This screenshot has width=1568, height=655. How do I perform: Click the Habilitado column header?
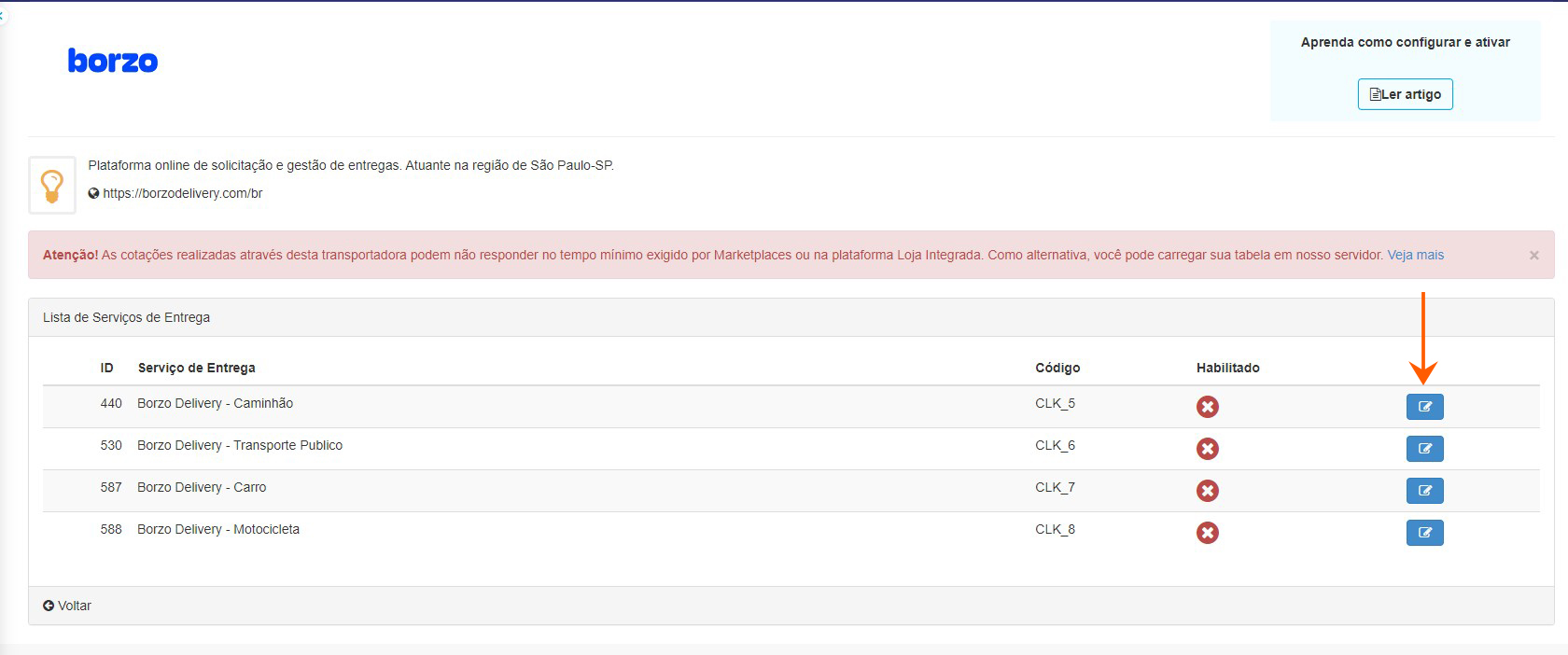1227,368
